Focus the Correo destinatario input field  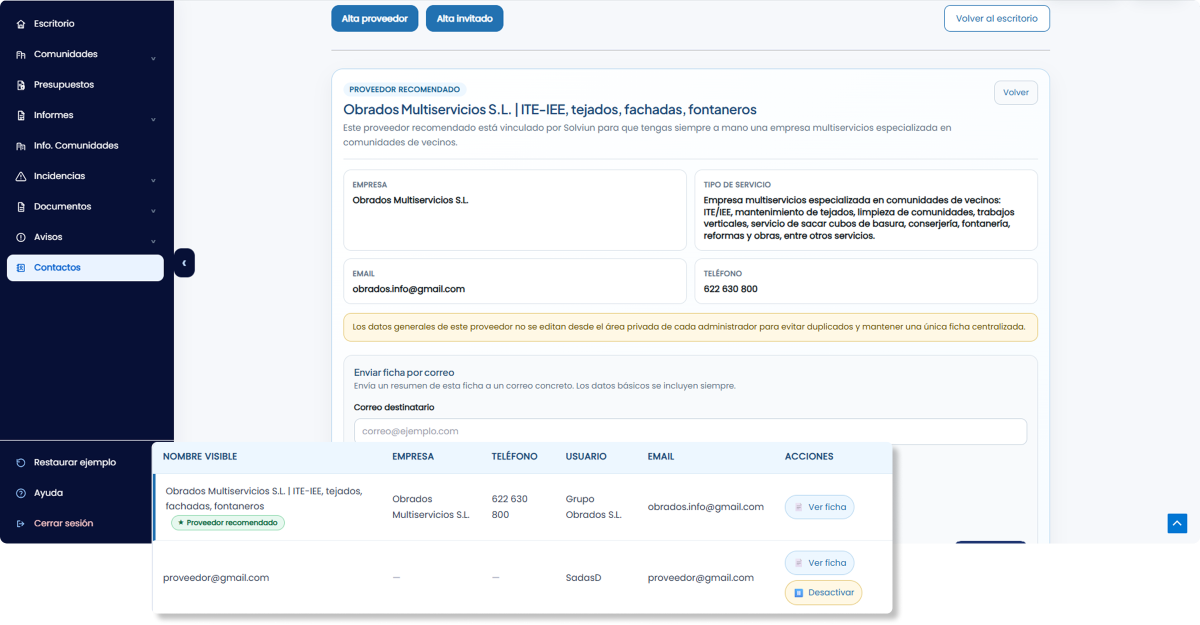coord(690,431)
